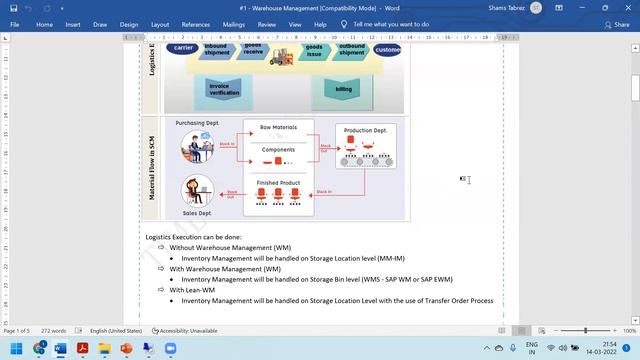Image resolution: width=640 pixels, height=360 pixels.
Task: Click the 'With Lean-WM' line
Action: [x=192, y=290]
